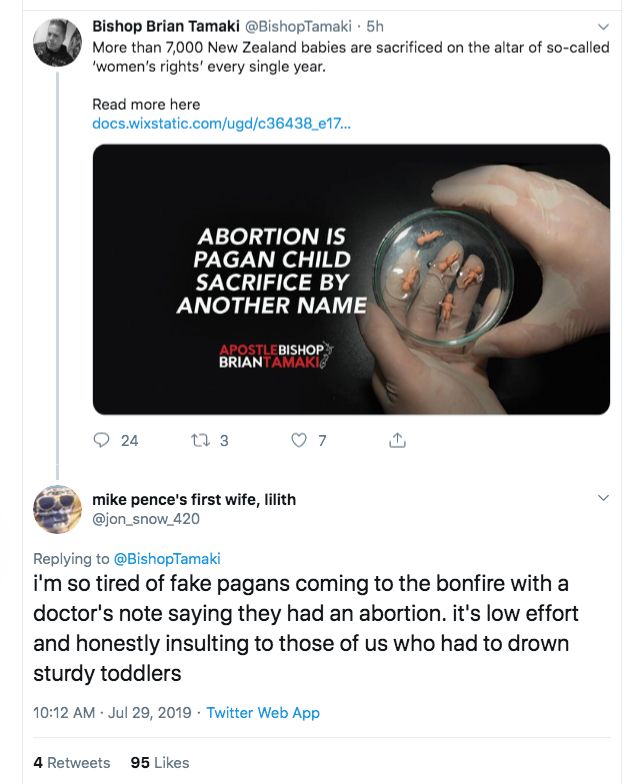Open the docs.wixstatic.com link
This screenshot has height=784, width=636.
(x=221, y=123)
